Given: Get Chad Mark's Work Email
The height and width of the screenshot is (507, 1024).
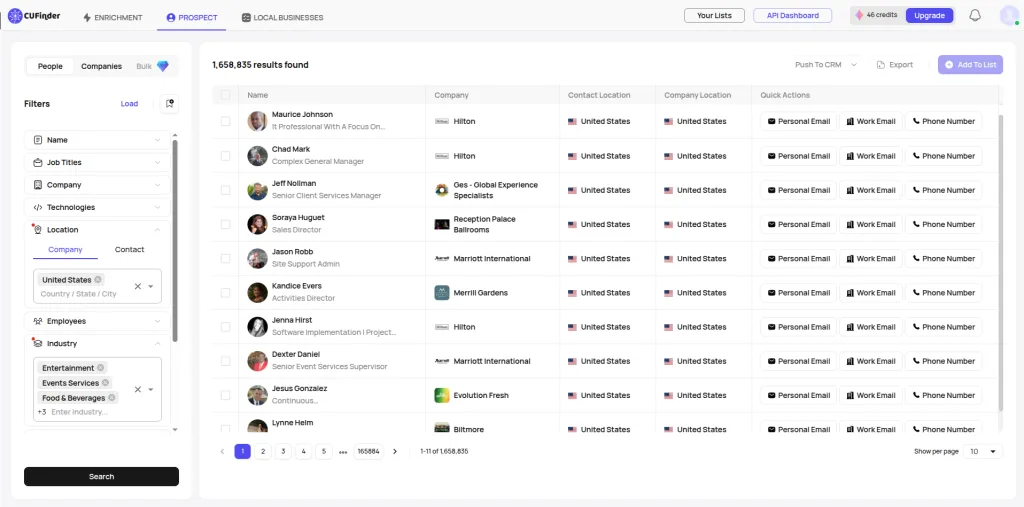Looking at the screenshot, I should pos(871,156).
